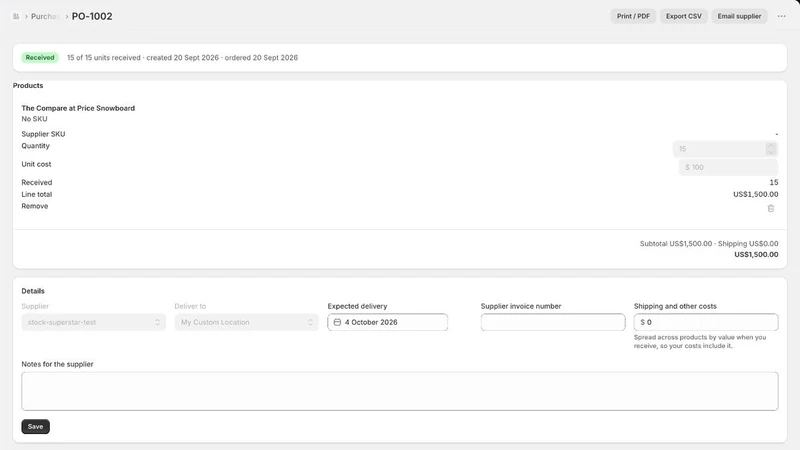Click the PO-1002 page title
The width and height of the screenshot is (800, 450).
pyautogui.click(x=92, y=16)
